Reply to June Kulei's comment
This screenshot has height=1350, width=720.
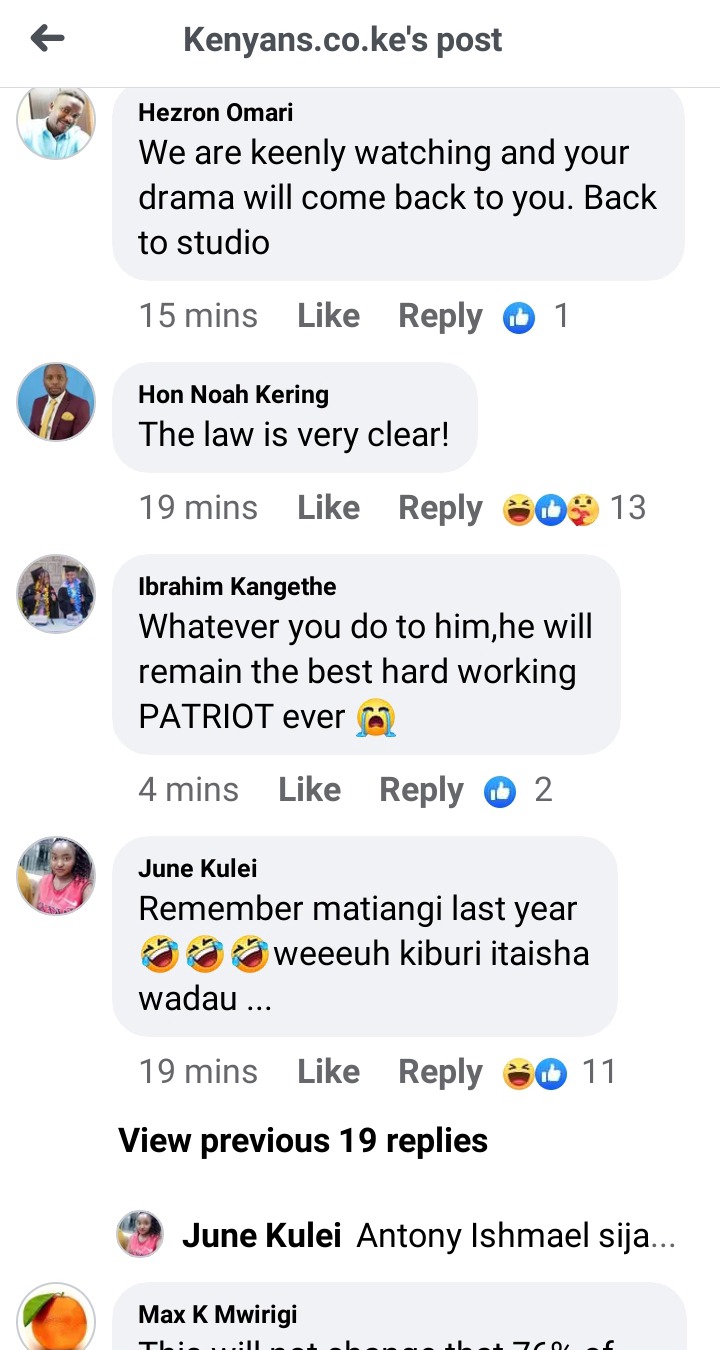(x=441, y=1072)
